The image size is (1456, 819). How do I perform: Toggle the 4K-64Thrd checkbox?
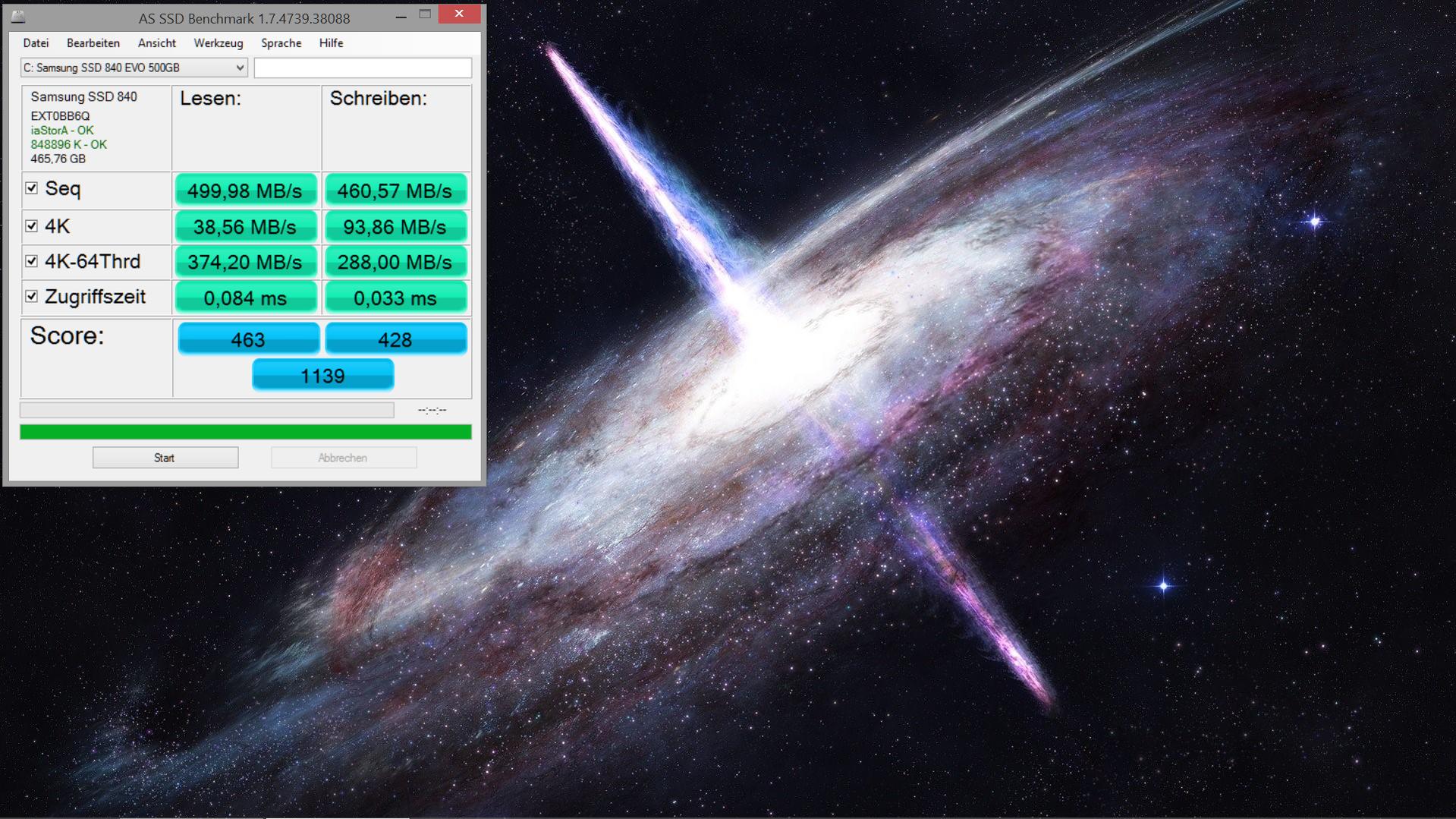click(31, 261)
